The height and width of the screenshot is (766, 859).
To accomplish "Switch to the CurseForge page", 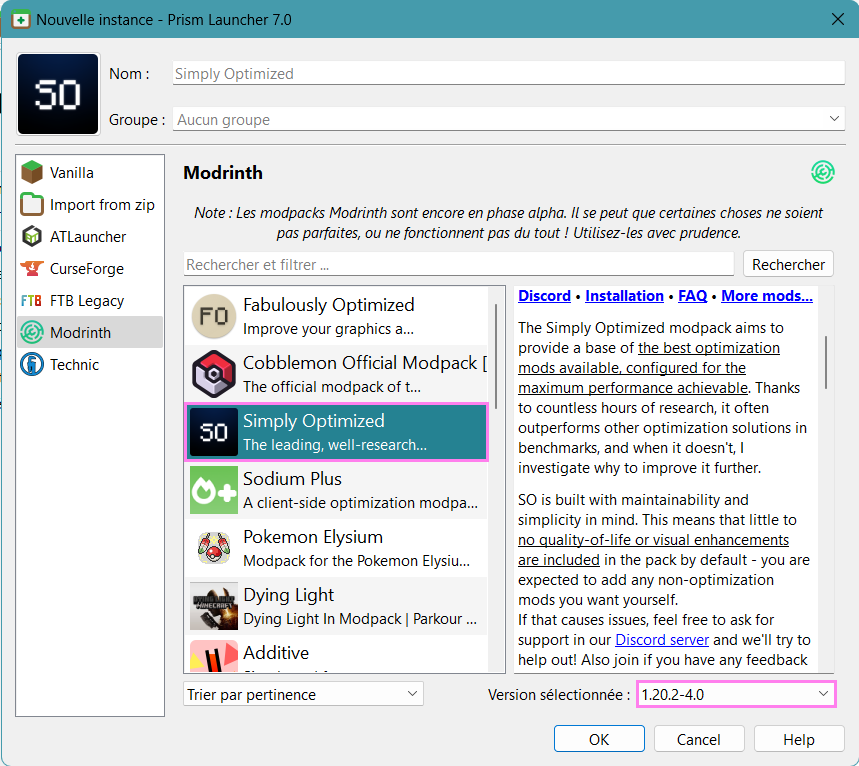I will click(90, 268).
